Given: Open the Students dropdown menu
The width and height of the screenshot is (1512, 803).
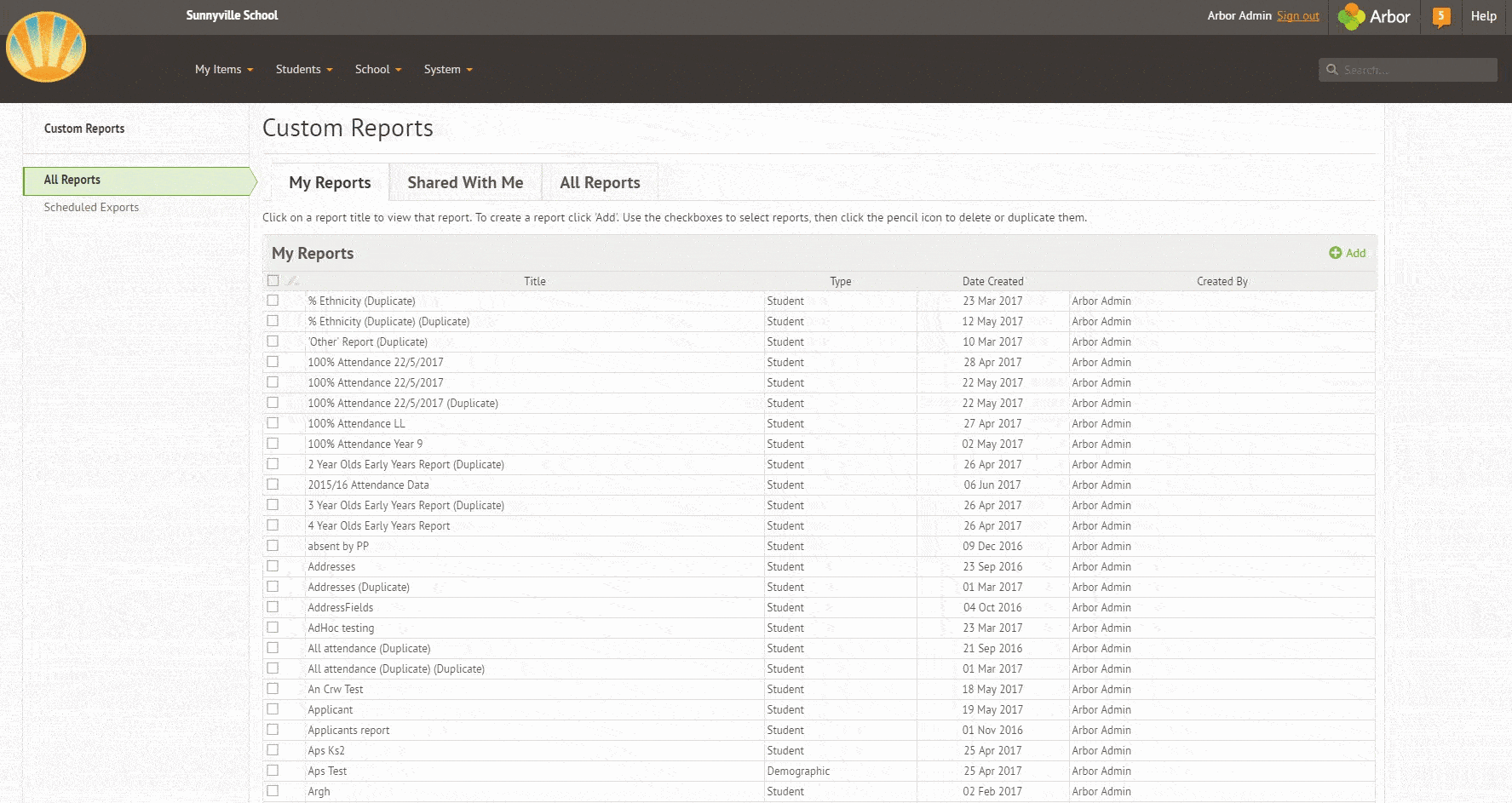Looking at the screenshot, I should click(303, 70).
